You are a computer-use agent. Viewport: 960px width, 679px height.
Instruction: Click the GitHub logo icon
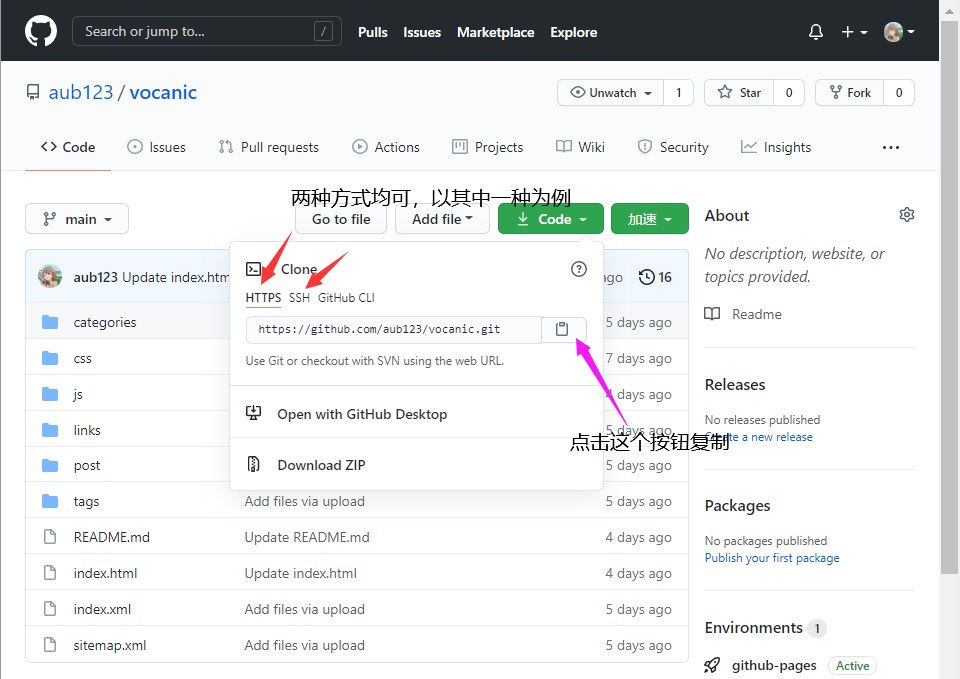click(41, 31)
